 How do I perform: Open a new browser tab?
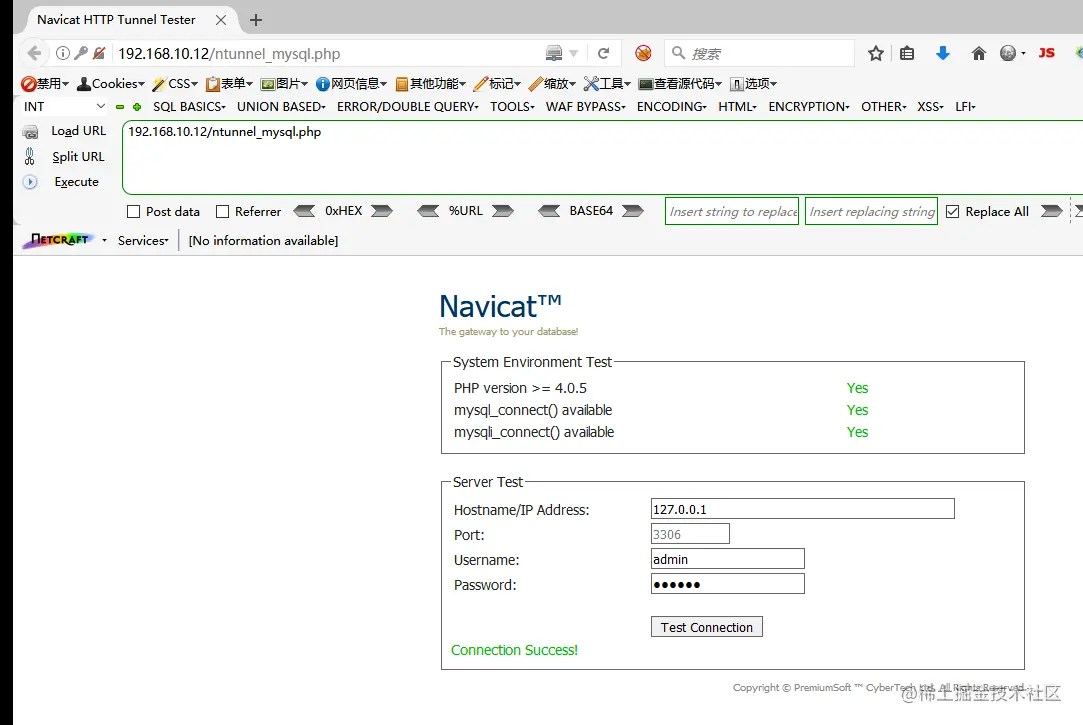[256, 20]
